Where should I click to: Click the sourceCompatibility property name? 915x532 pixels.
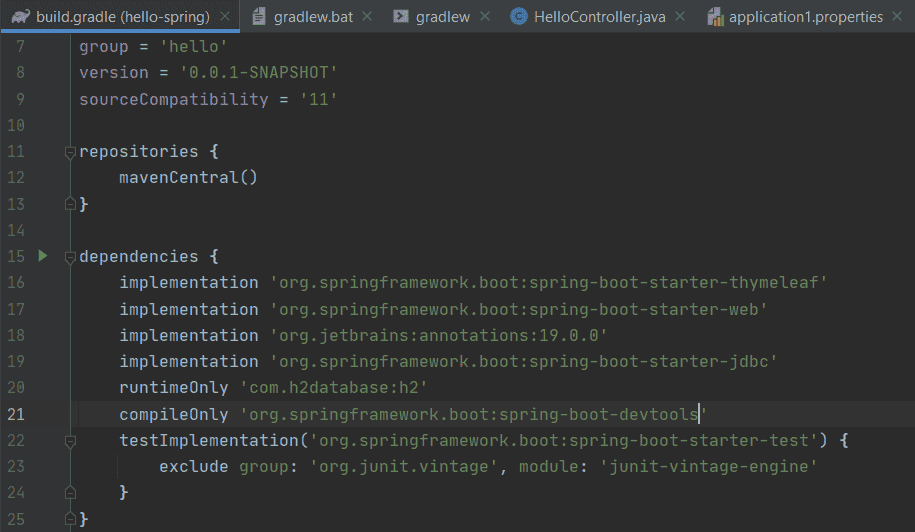pos(173,99)
